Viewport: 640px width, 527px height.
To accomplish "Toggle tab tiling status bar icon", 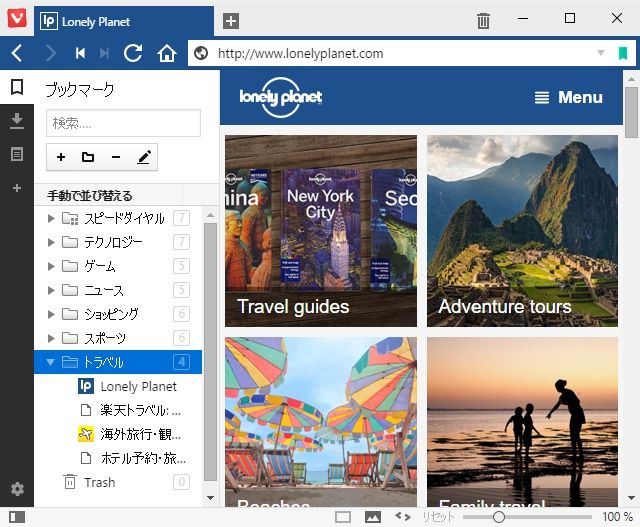I will (342, 517).
